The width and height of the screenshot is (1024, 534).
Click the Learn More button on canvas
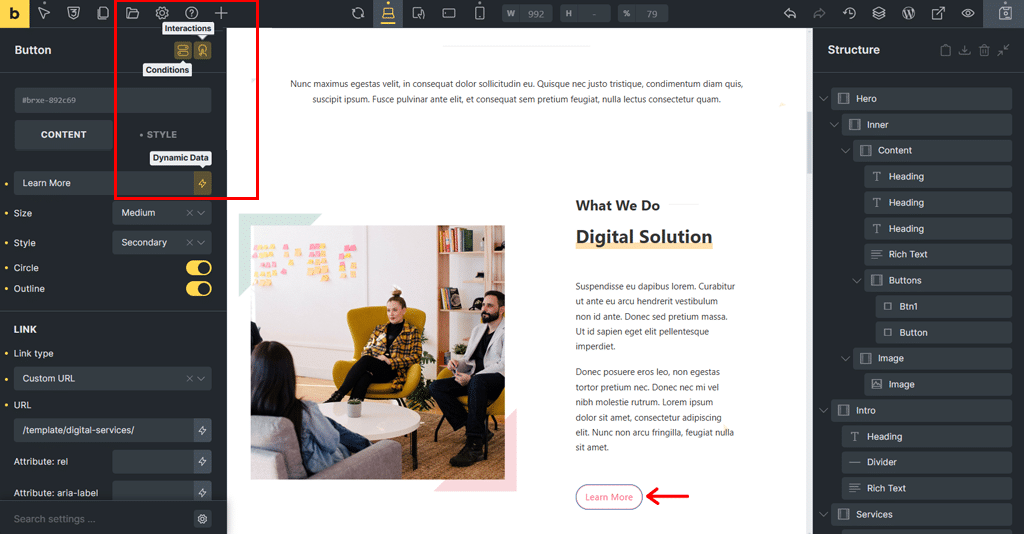pos(609,497)
